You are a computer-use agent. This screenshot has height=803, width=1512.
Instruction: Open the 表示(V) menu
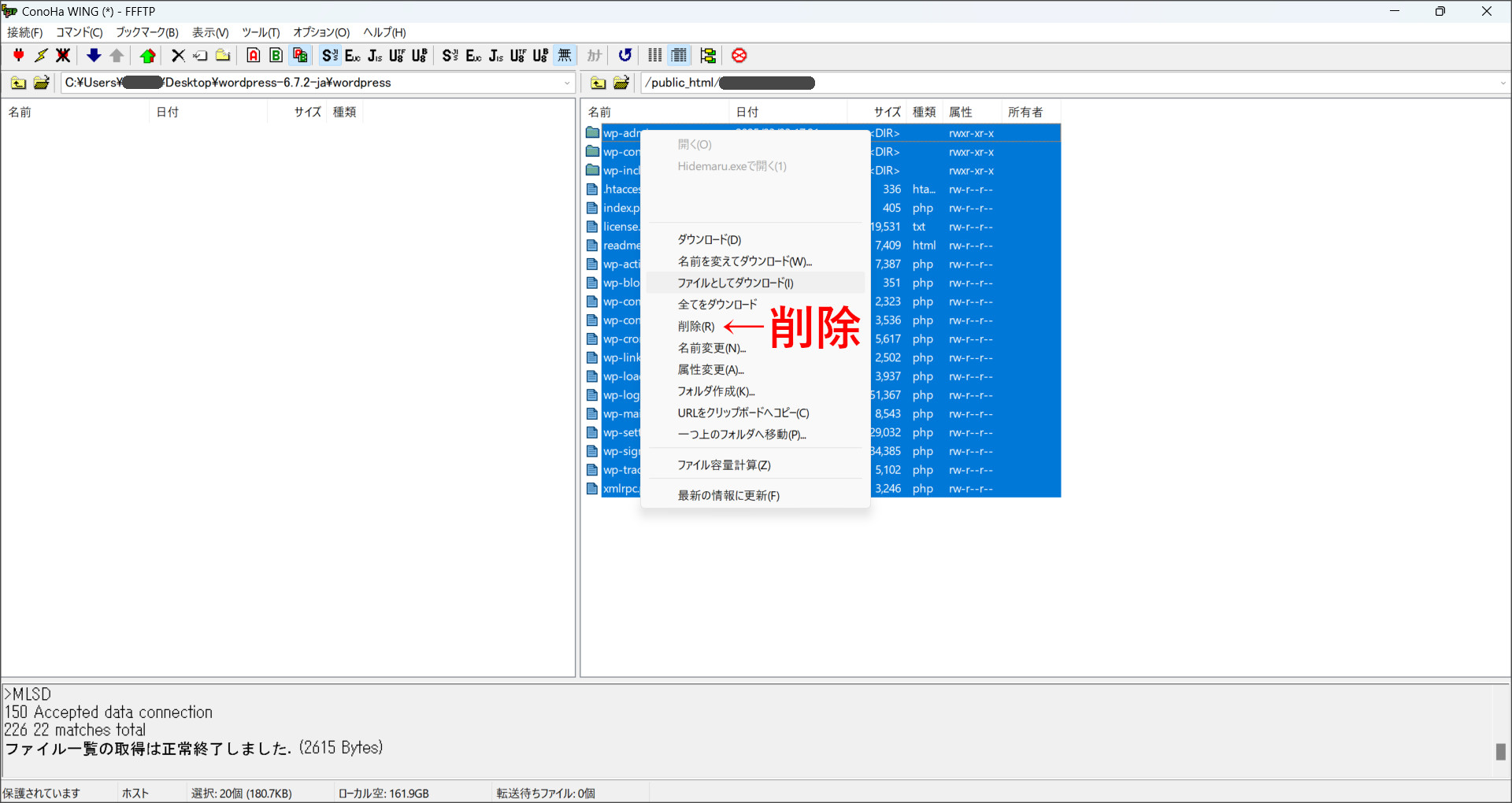pyautogui.click(x=210, y=32)
